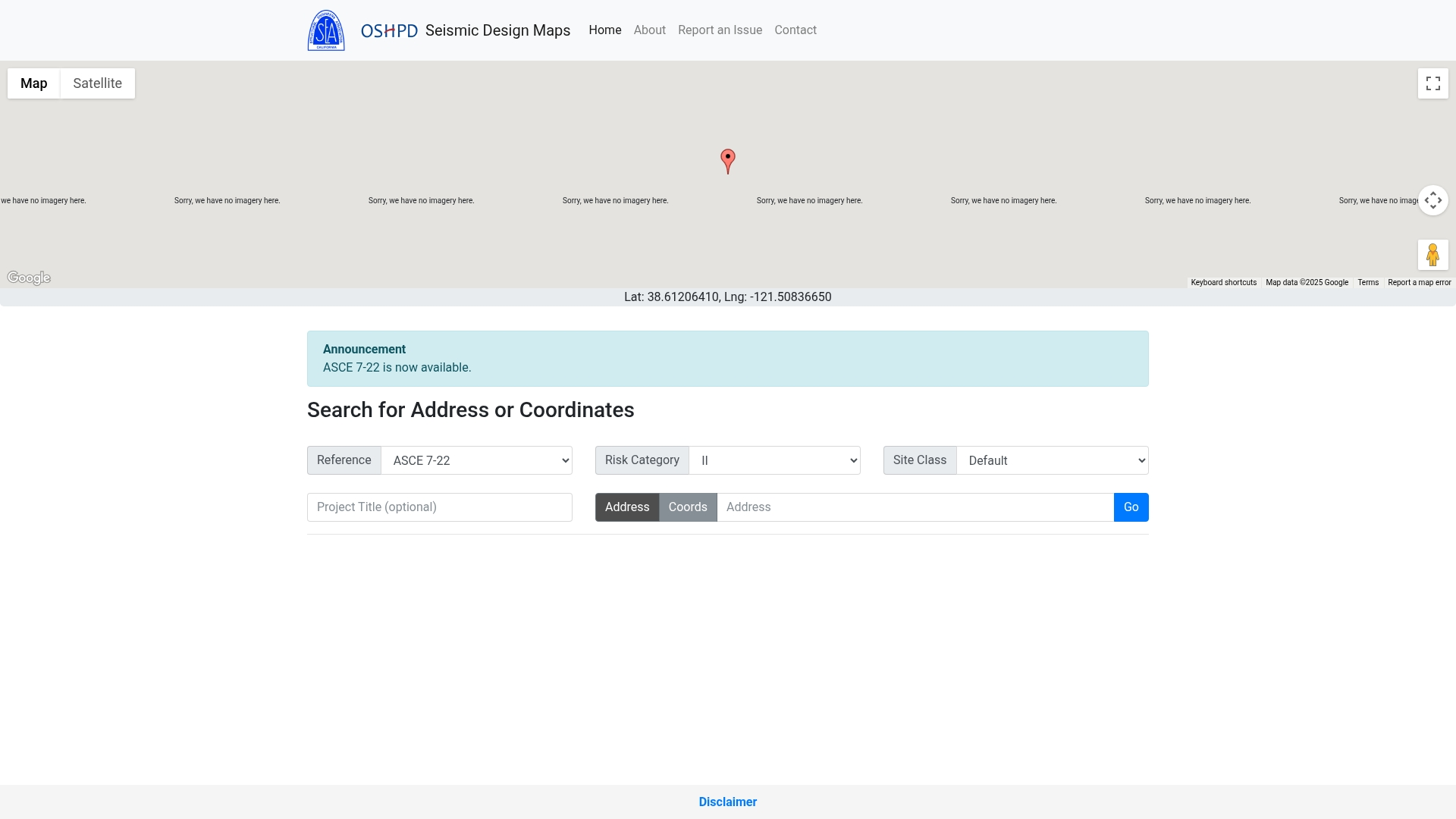Click the OSHPD logo
The width and height of the screenshot is (1456, 819).
click(x=389, y=30)
